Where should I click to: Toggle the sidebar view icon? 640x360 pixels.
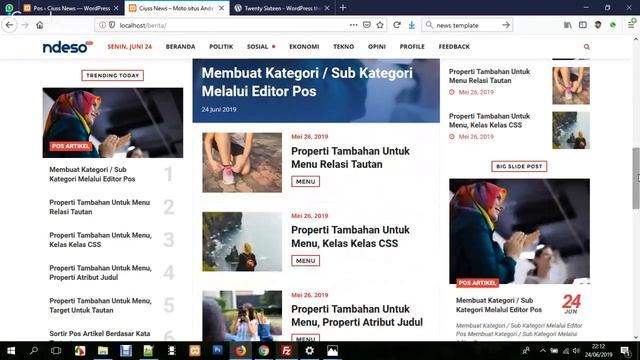tap(583, 25)
